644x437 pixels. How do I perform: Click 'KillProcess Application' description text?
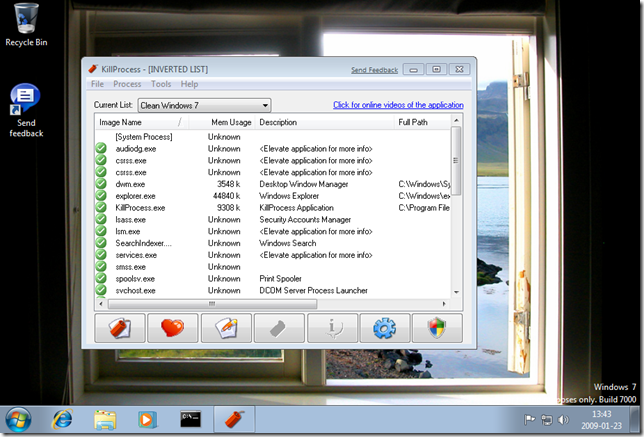297,208
